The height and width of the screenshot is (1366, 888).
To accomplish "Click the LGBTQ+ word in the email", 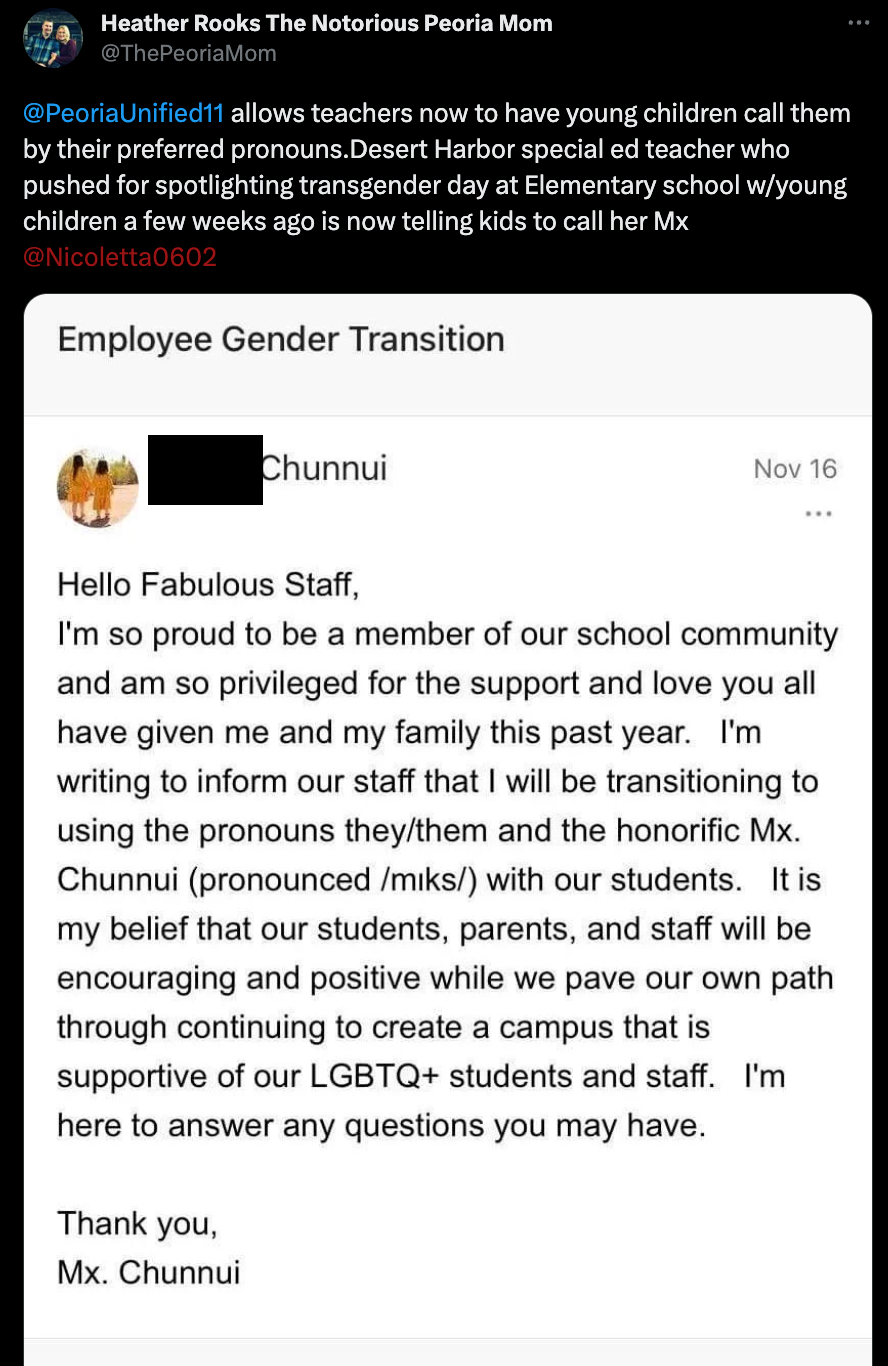I will (x=375, y=1076).
